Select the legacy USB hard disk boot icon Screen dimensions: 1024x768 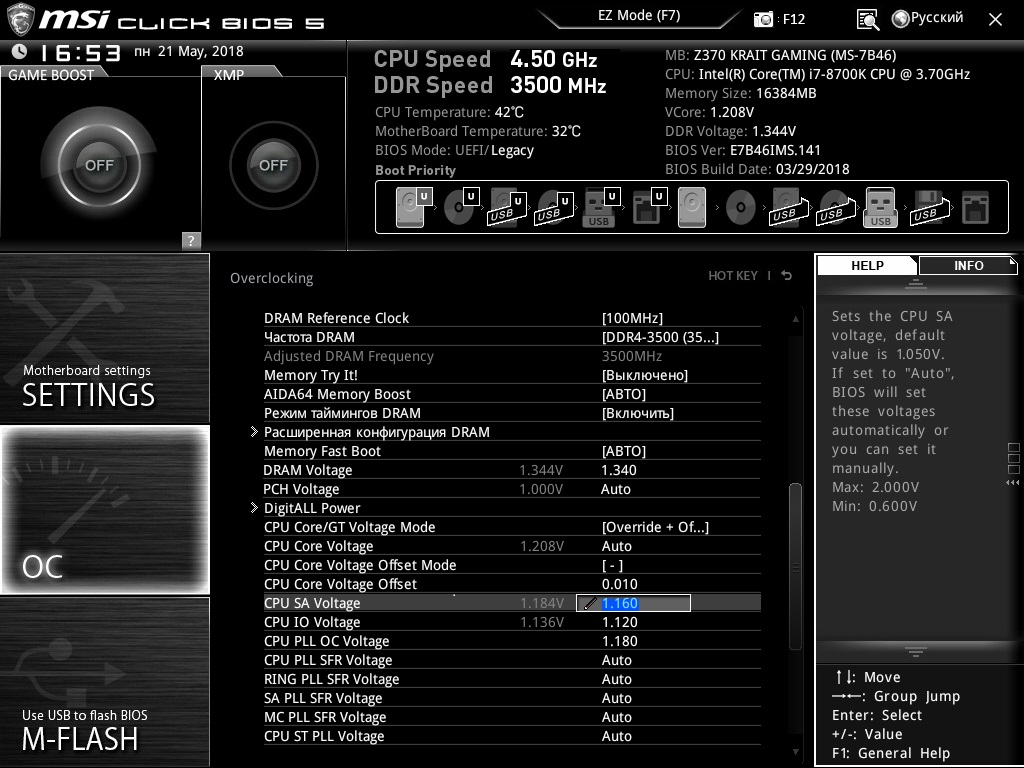[x=790, y=207]
